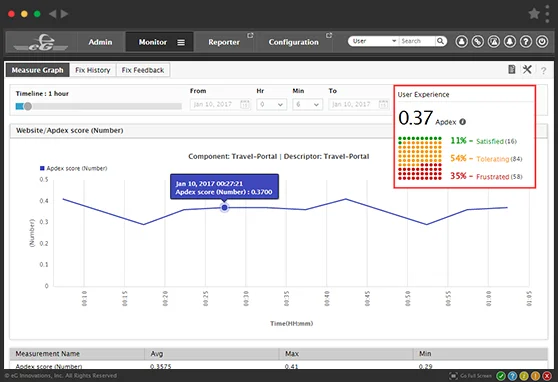558x382 pixels.
Task: Expand the Hr dropdown
Action: pos(272,104)
